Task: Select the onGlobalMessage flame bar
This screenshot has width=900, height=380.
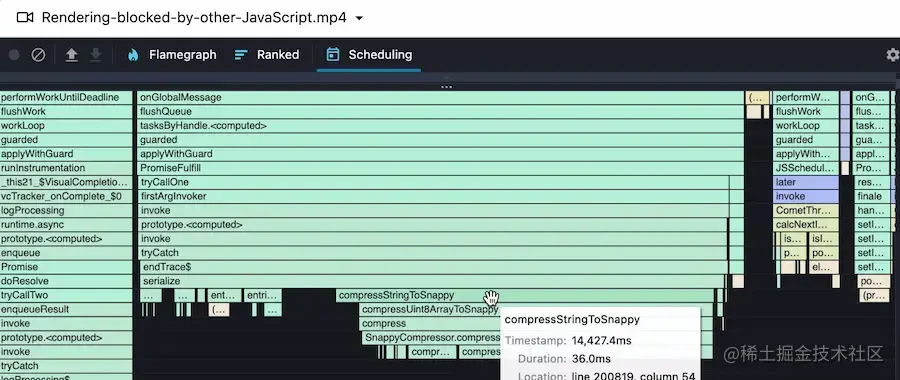Action: click(440, 98)
